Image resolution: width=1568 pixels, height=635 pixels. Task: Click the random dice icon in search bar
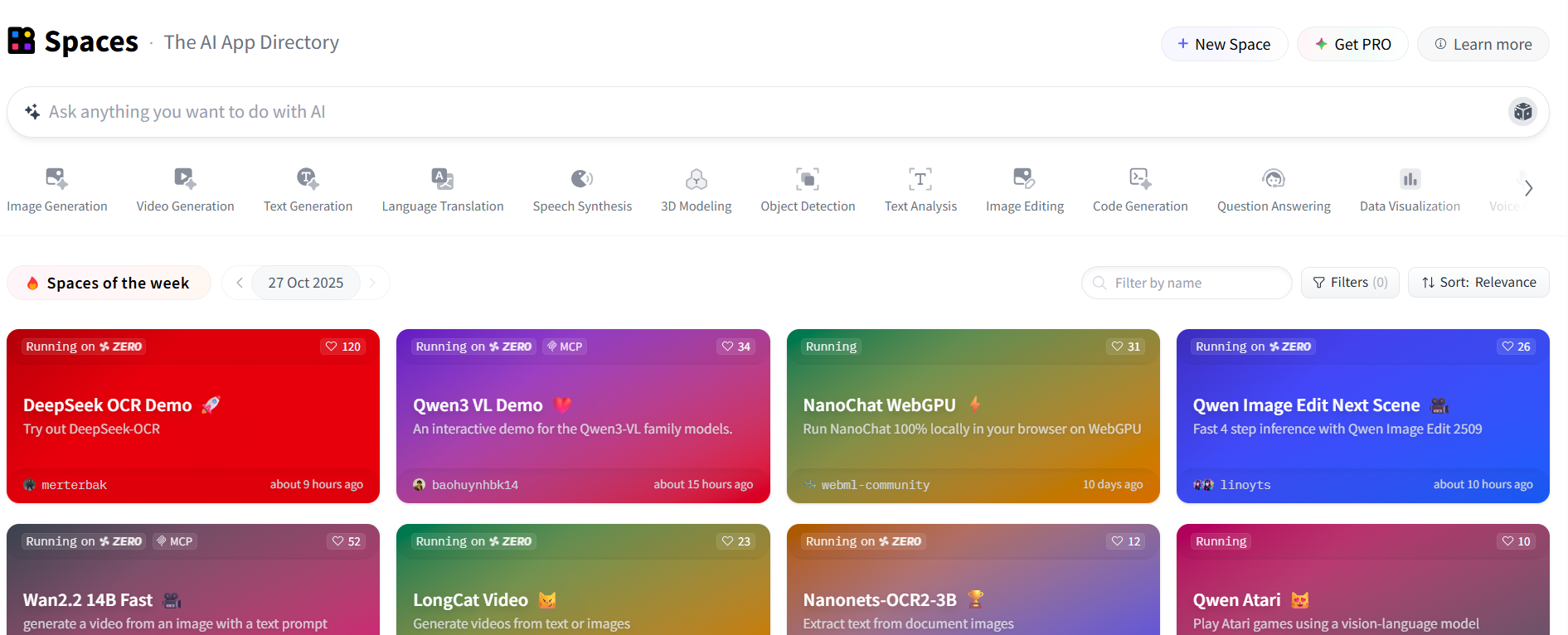pyautogui.click(x=1522, y=112)
